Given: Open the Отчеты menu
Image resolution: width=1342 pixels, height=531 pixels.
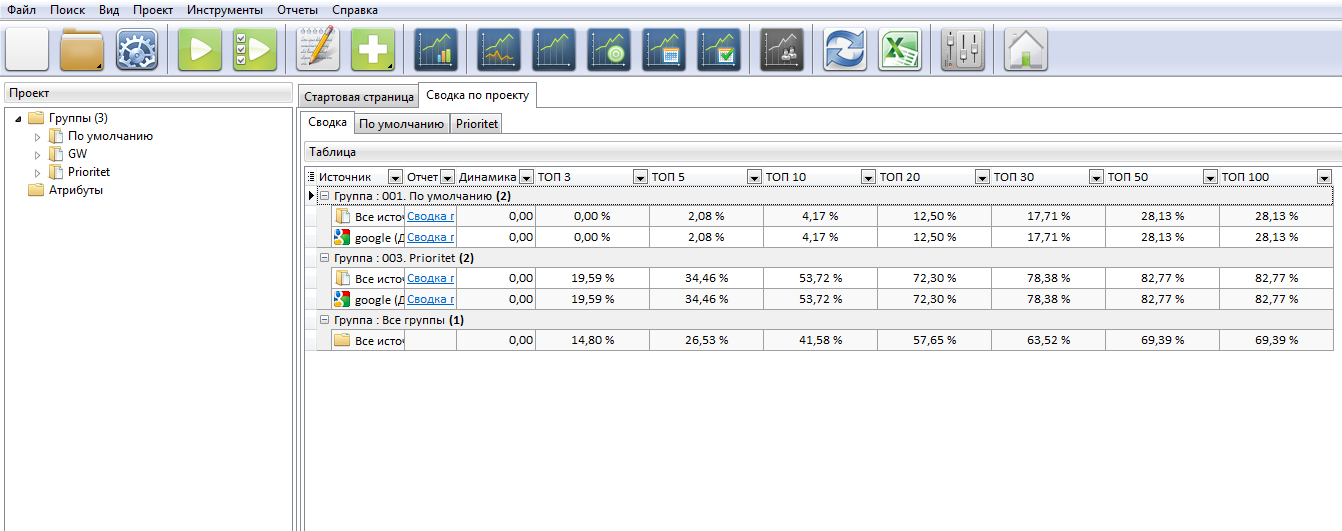Looking at the screenshot, I should tap(297, 9).
